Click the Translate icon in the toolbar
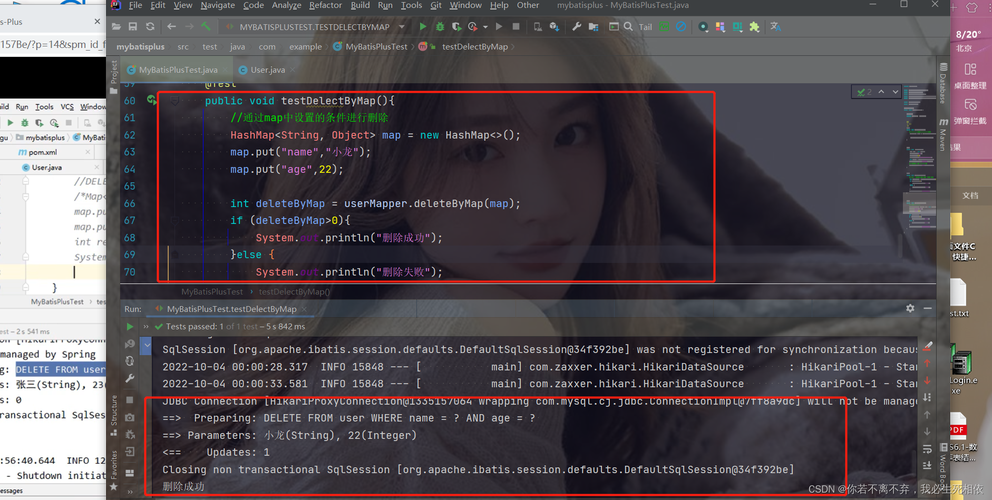The image size is (992, 500). (x=775, y=27)
